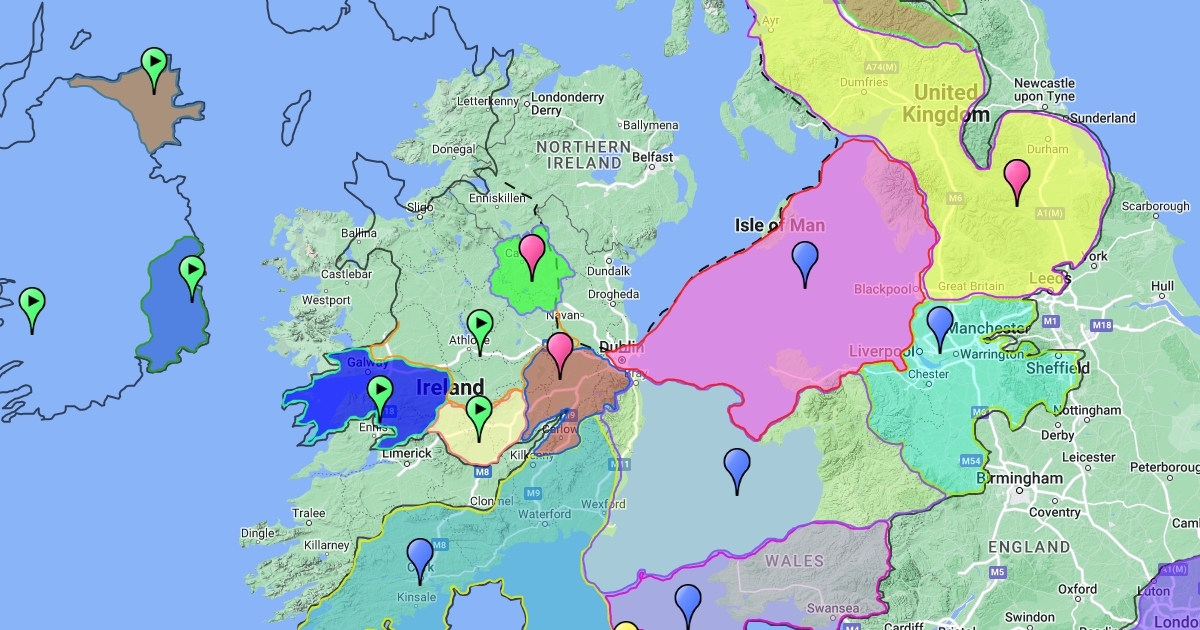
Task: Open blue pin in light-blue sea region
Action: coord(737,468)
